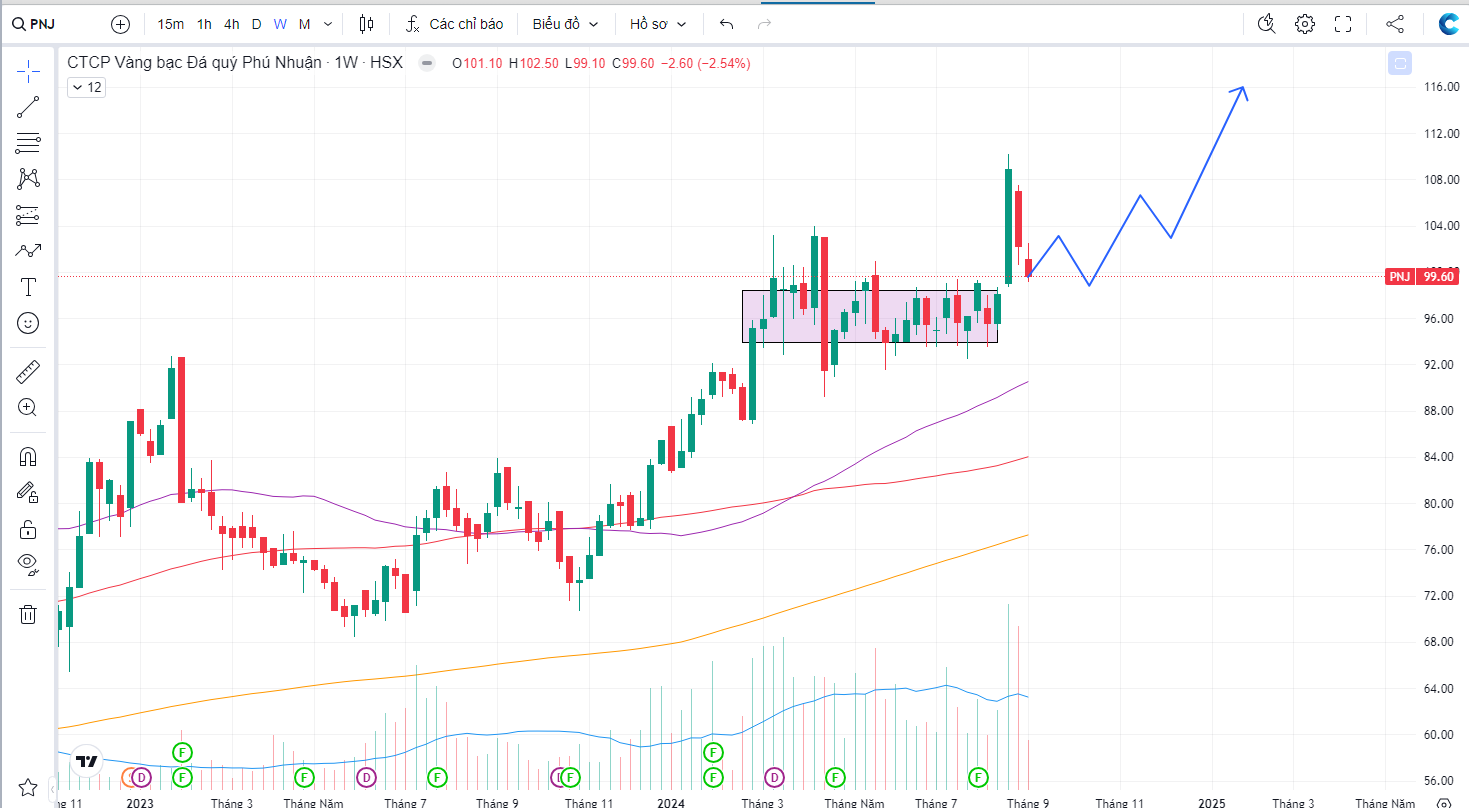Toggle magnet mode
The height and width of the screenshot is (808, 1469).
pos(28,457)
